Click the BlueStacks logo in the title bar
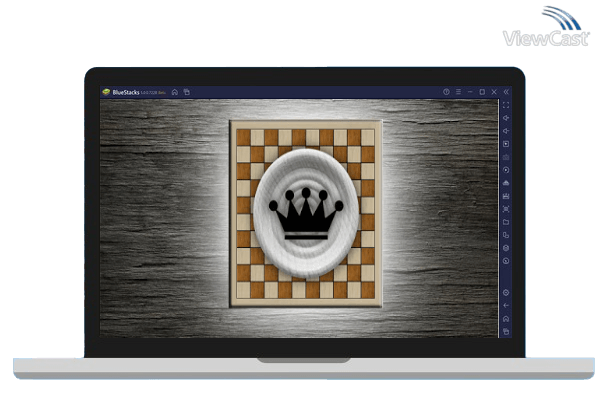Image resolution: width=602 pixels, height=414 pixels. 106,92
